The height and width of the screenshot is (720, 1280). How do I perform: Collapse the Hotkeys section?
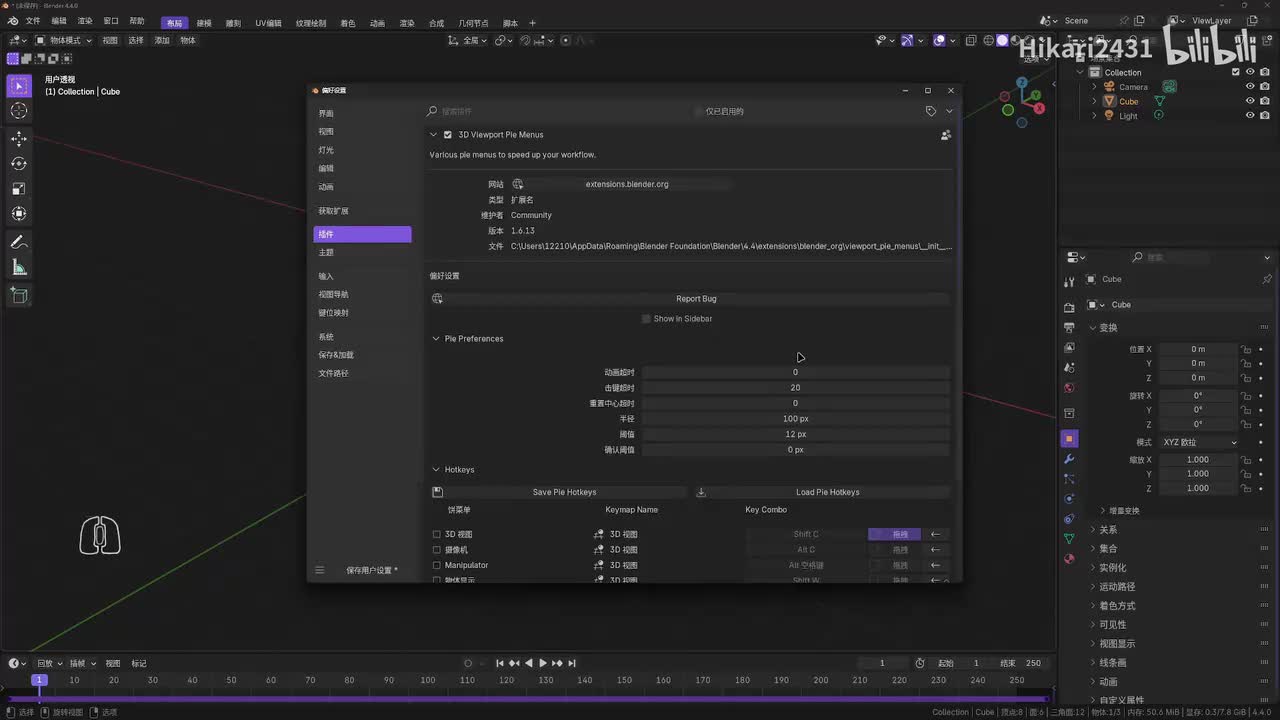[436, 470]
